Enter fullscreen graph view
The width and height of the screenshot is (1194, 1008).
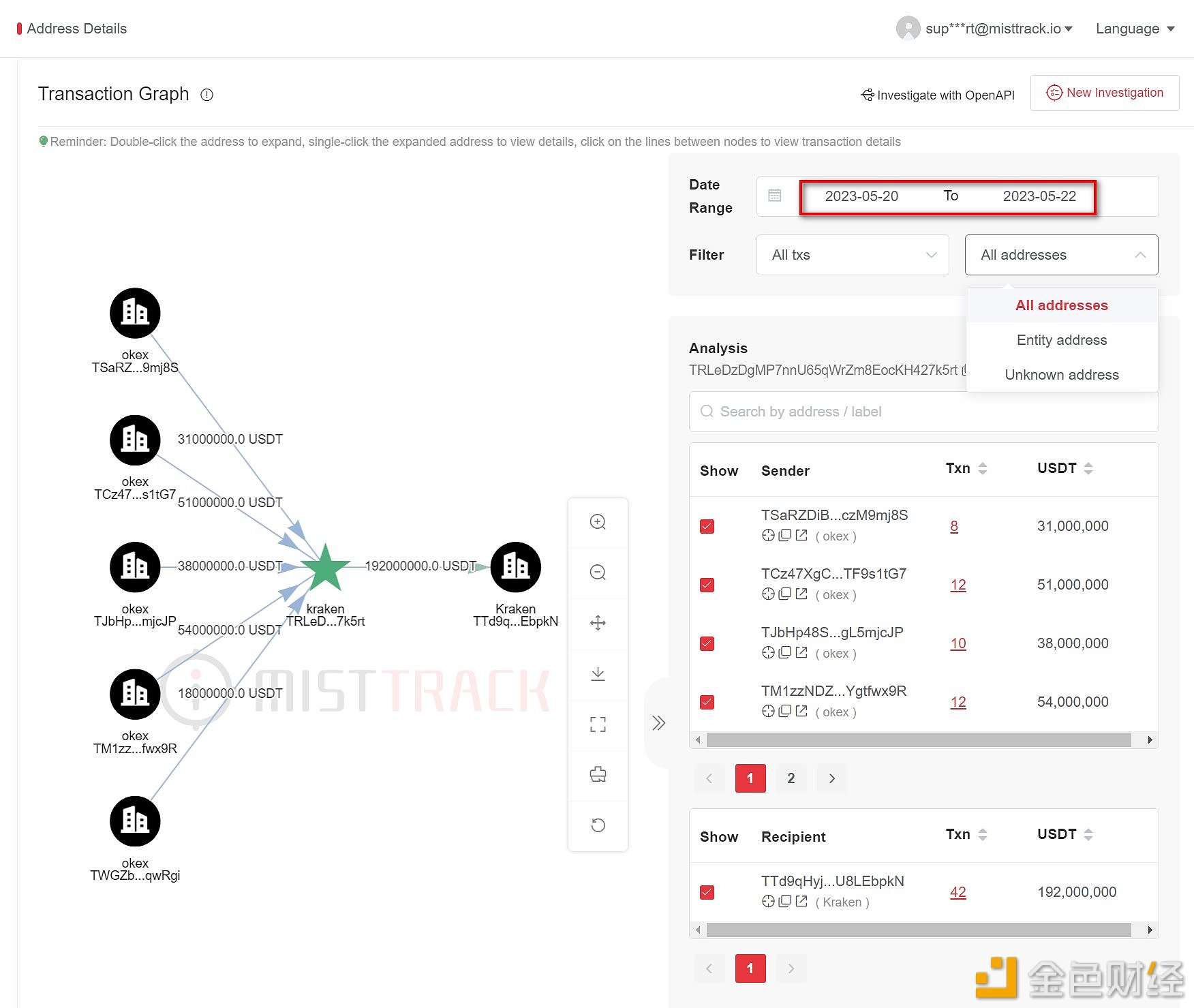[598, 724]
